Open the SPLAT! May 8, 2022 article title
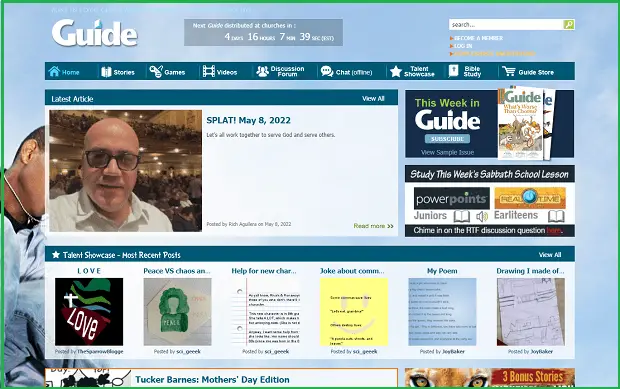Image resolution: width=620 pixels, height=389 pixels. 248,120
